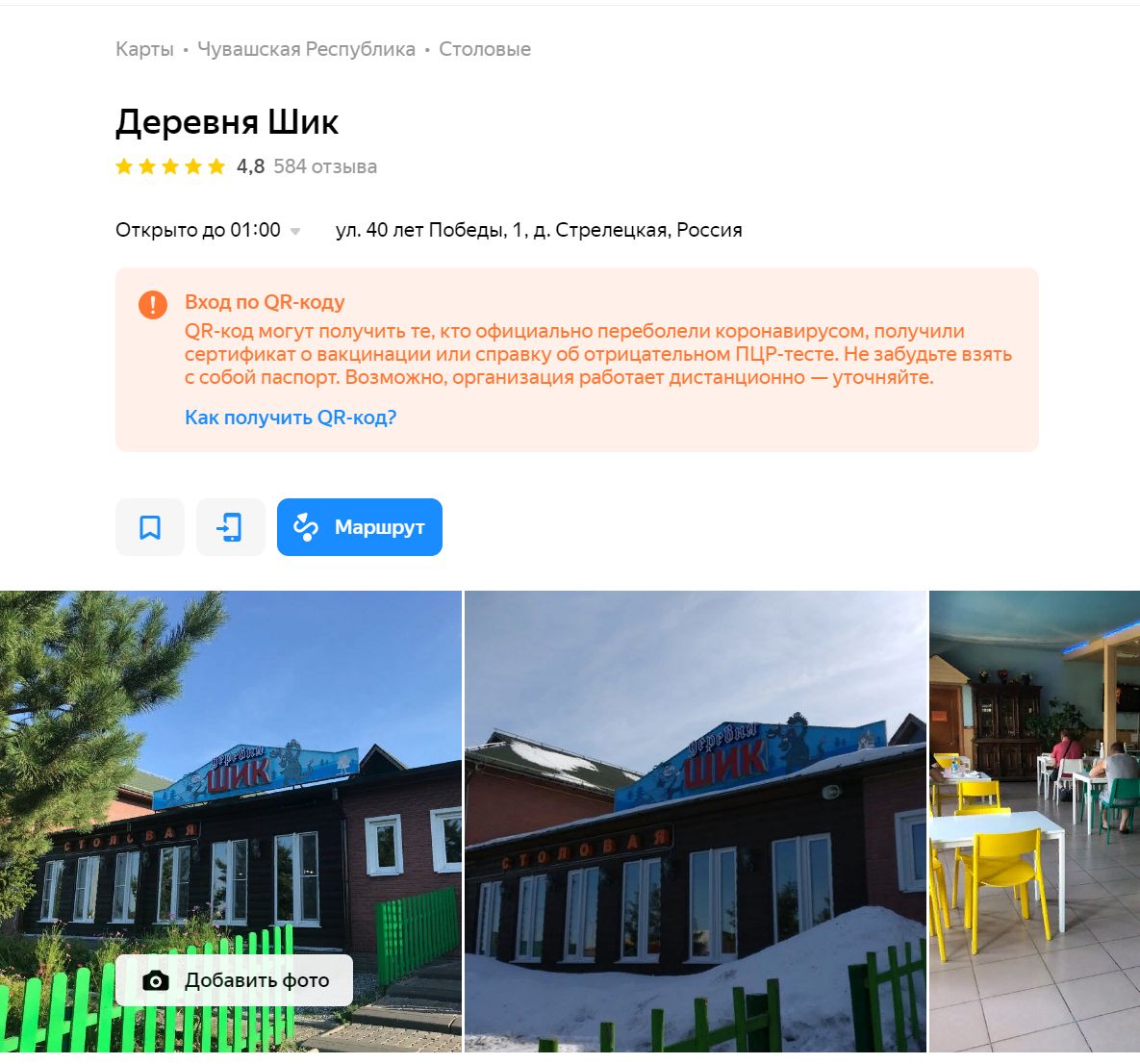The width and height of the screenshot is (1140, 1064).
Task: Open Чувашская Республика breadcrumb
Action: tap(306, 49)
